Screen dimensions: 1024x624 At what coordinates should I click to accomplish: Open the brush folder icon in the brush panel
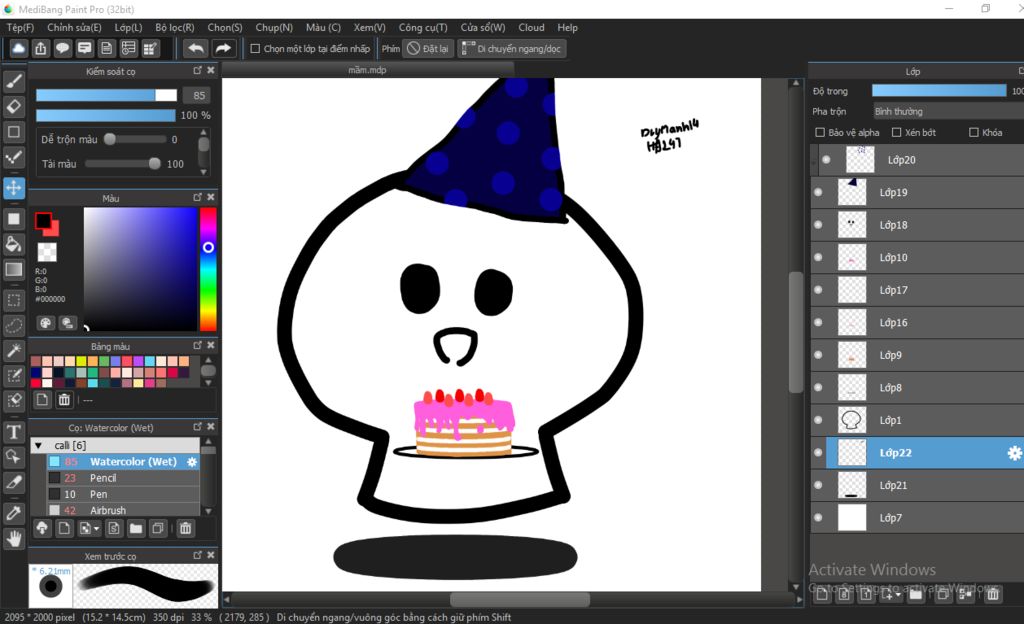pyautogui.click(x=136, y=528)
